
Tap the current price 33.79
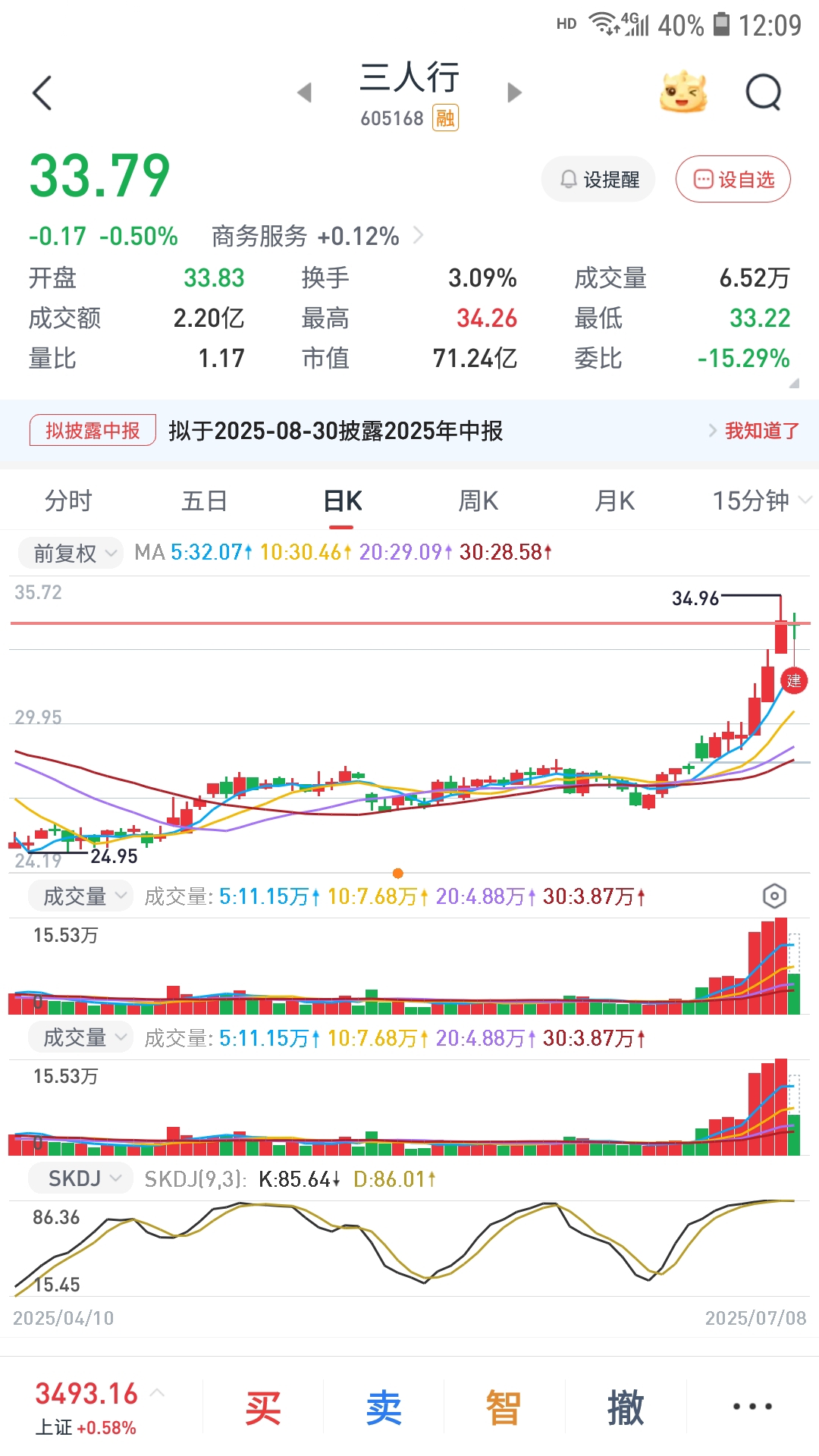pos(99,177)
